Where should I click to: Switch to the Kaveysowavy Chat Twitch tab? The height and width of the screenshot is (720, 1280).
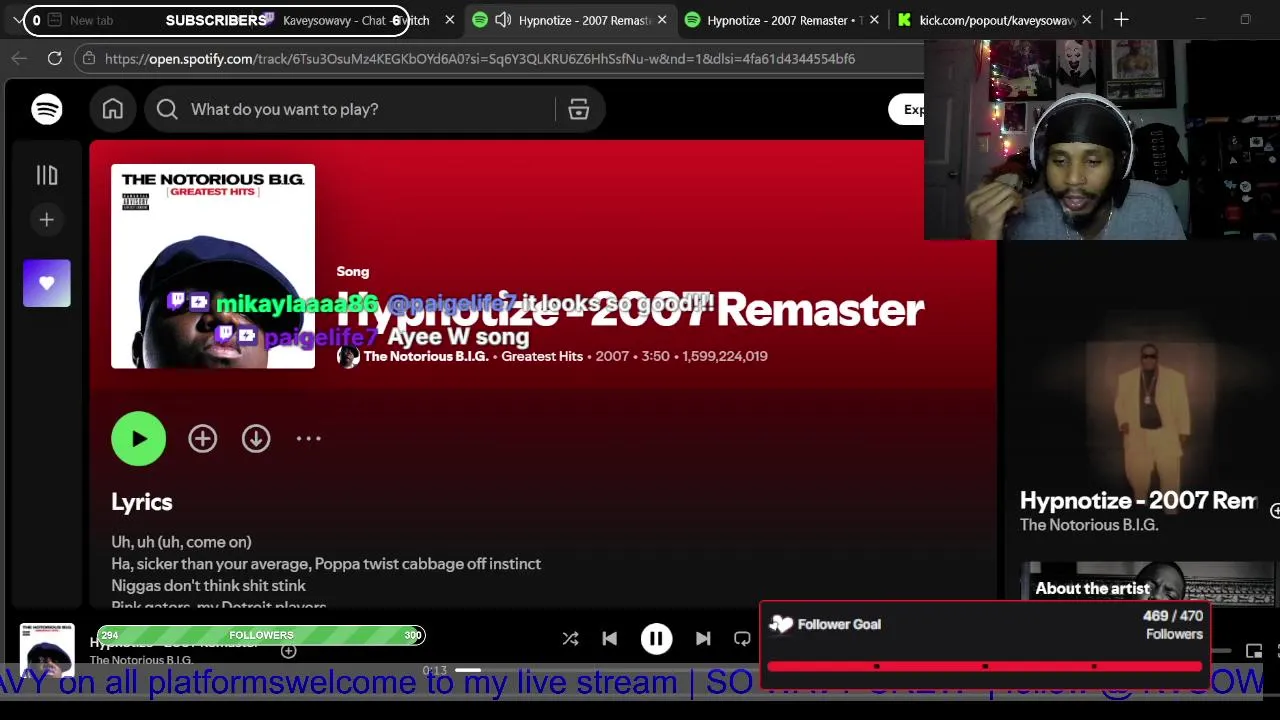pyautogui.click(x=355, y=20)
